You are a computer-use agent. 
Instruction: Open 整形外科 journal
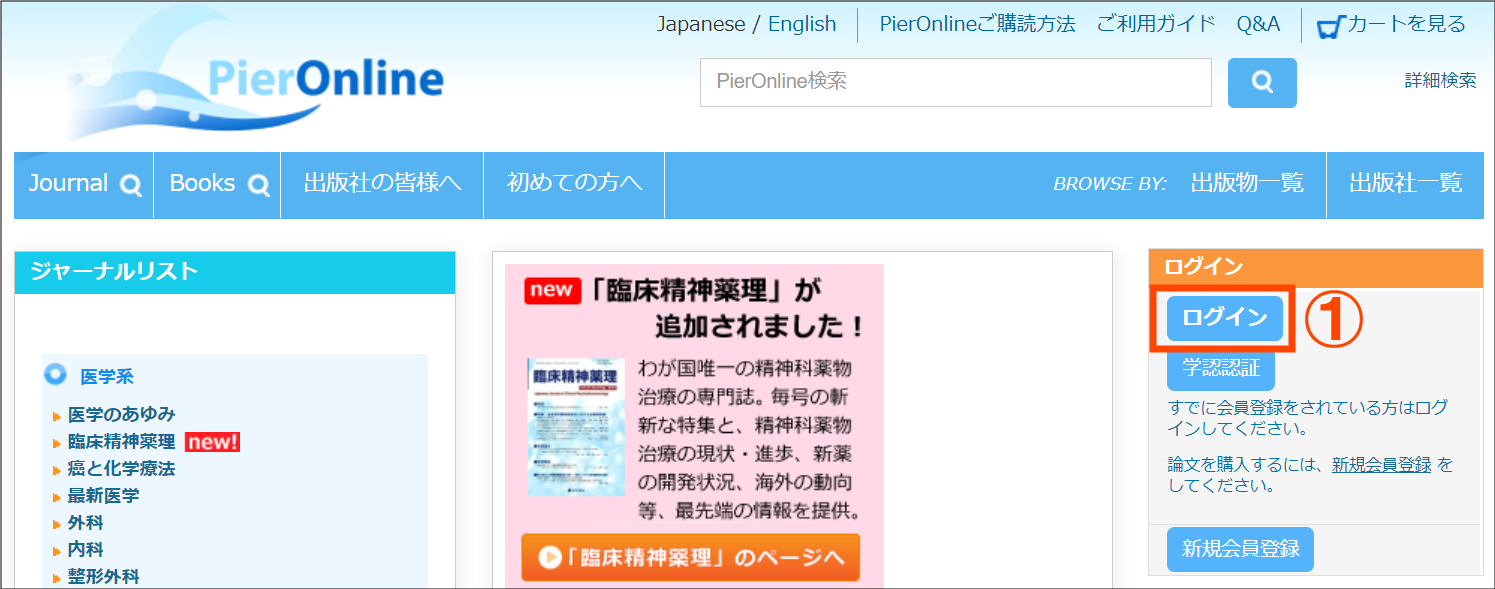(x=104, y=576)
